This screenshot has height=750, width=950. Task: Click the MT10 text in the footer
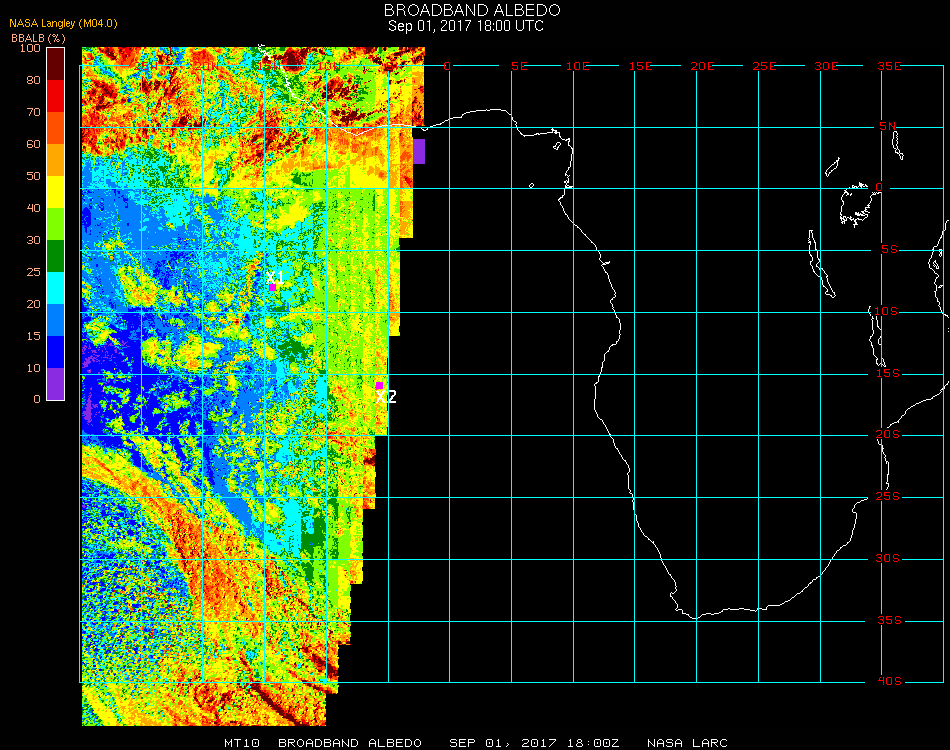click(242, 743)
